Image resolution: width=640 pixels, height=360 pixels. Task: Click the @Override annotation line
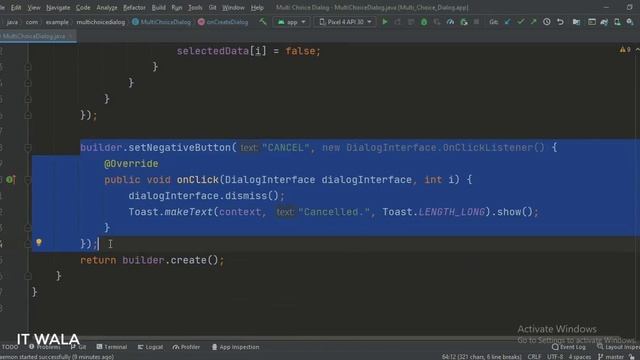click(x=131, y=164)
